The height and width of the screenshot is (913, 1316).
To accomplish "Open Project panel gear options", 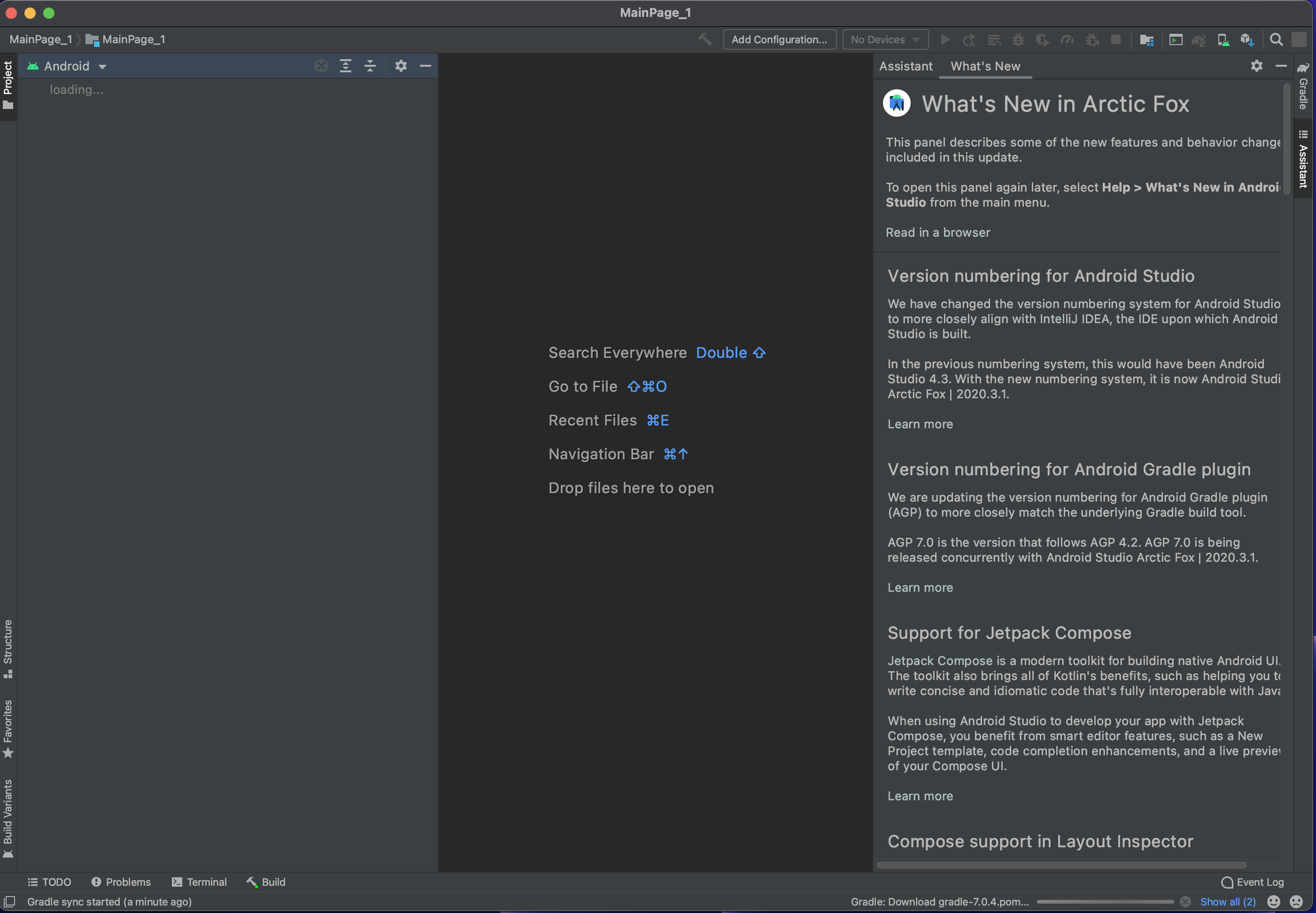I will (401, 66).
